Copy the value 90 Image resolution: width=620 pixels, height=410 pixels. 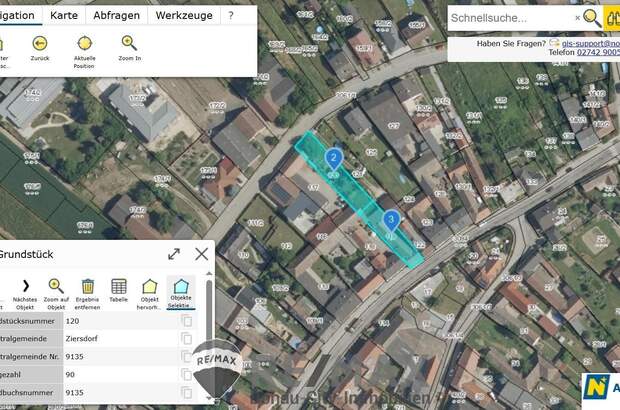pyautogui.click(x=186, y=374)
